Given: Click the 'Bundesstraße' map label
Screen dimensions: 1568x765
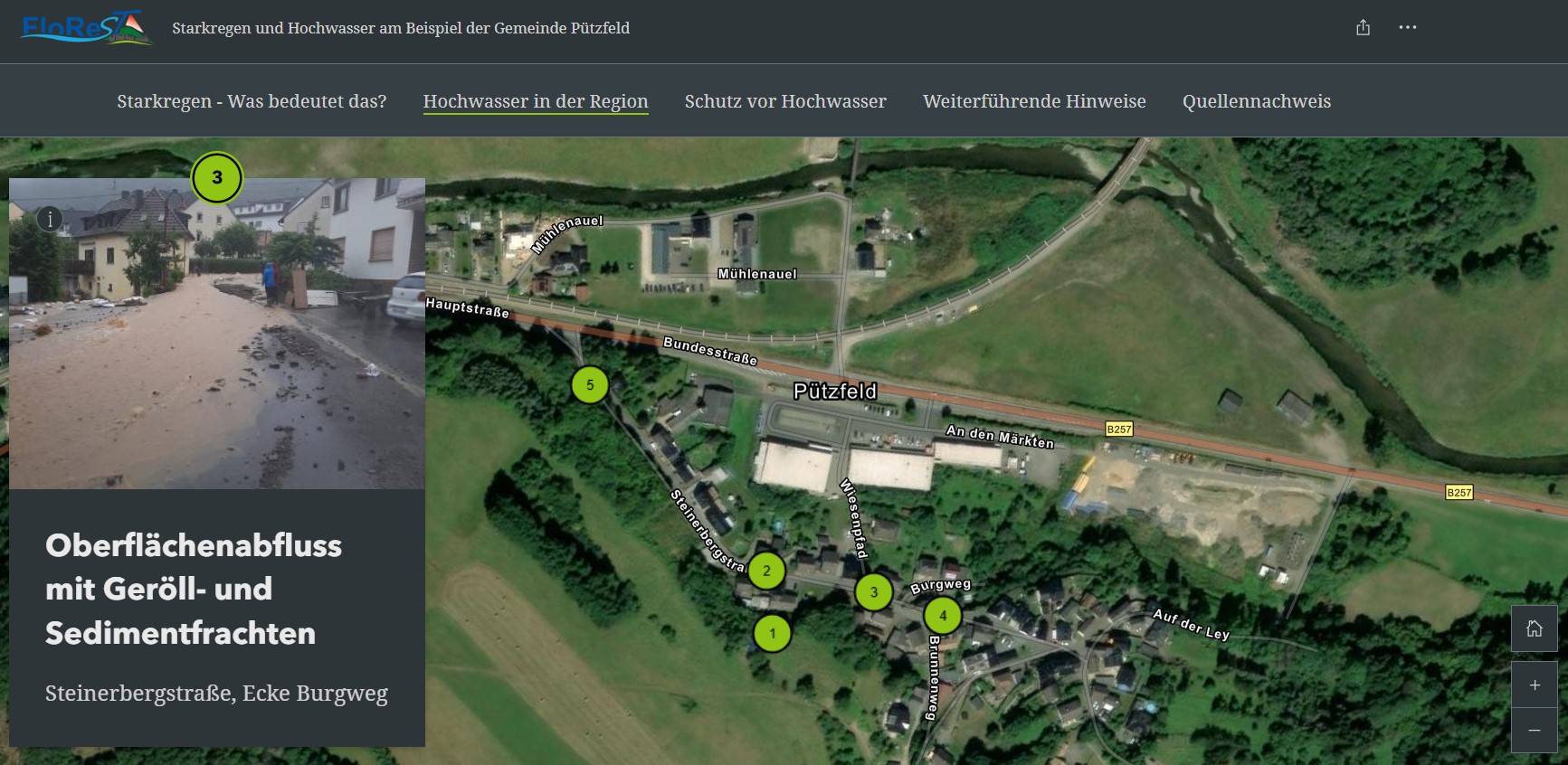Looking at the screenshot, I should [x=710, y=350].
